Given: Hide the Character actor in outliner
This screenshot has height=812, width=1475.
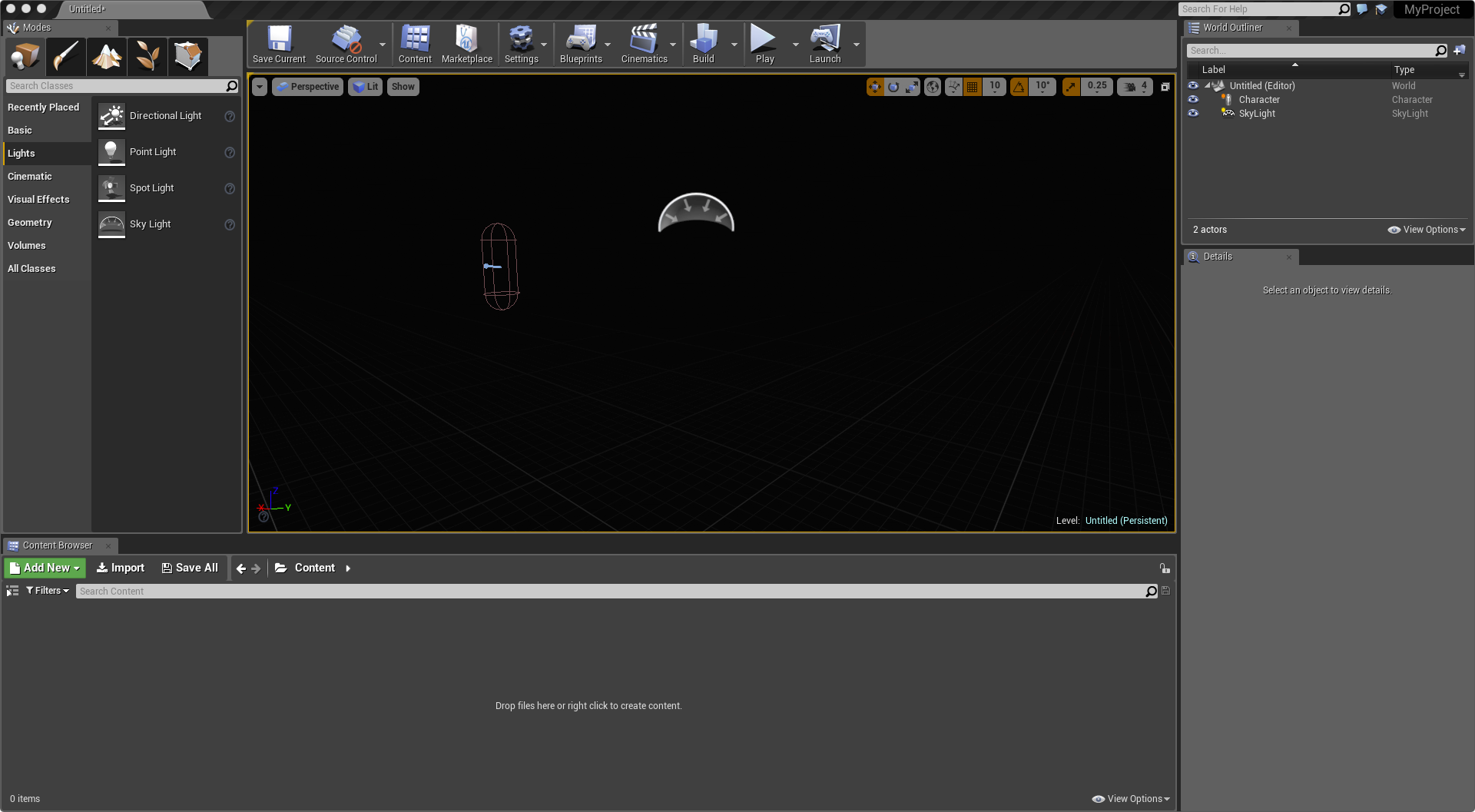Looking at the screenshot, I should coord(1193,99).
